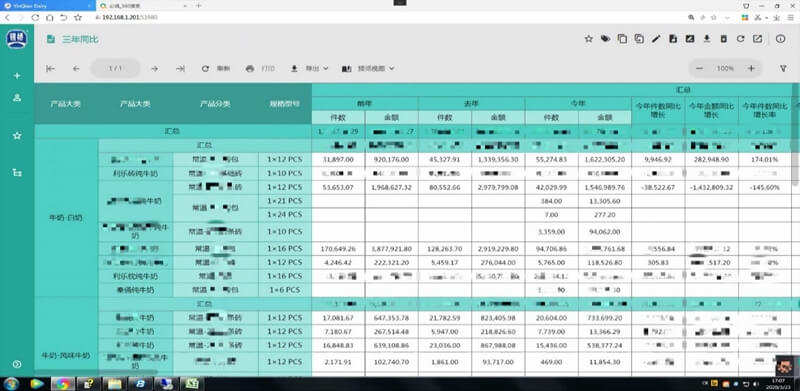This screenshot has height=391, width=800.
Task: Click the info icon in header
Action: coord(781,39)
